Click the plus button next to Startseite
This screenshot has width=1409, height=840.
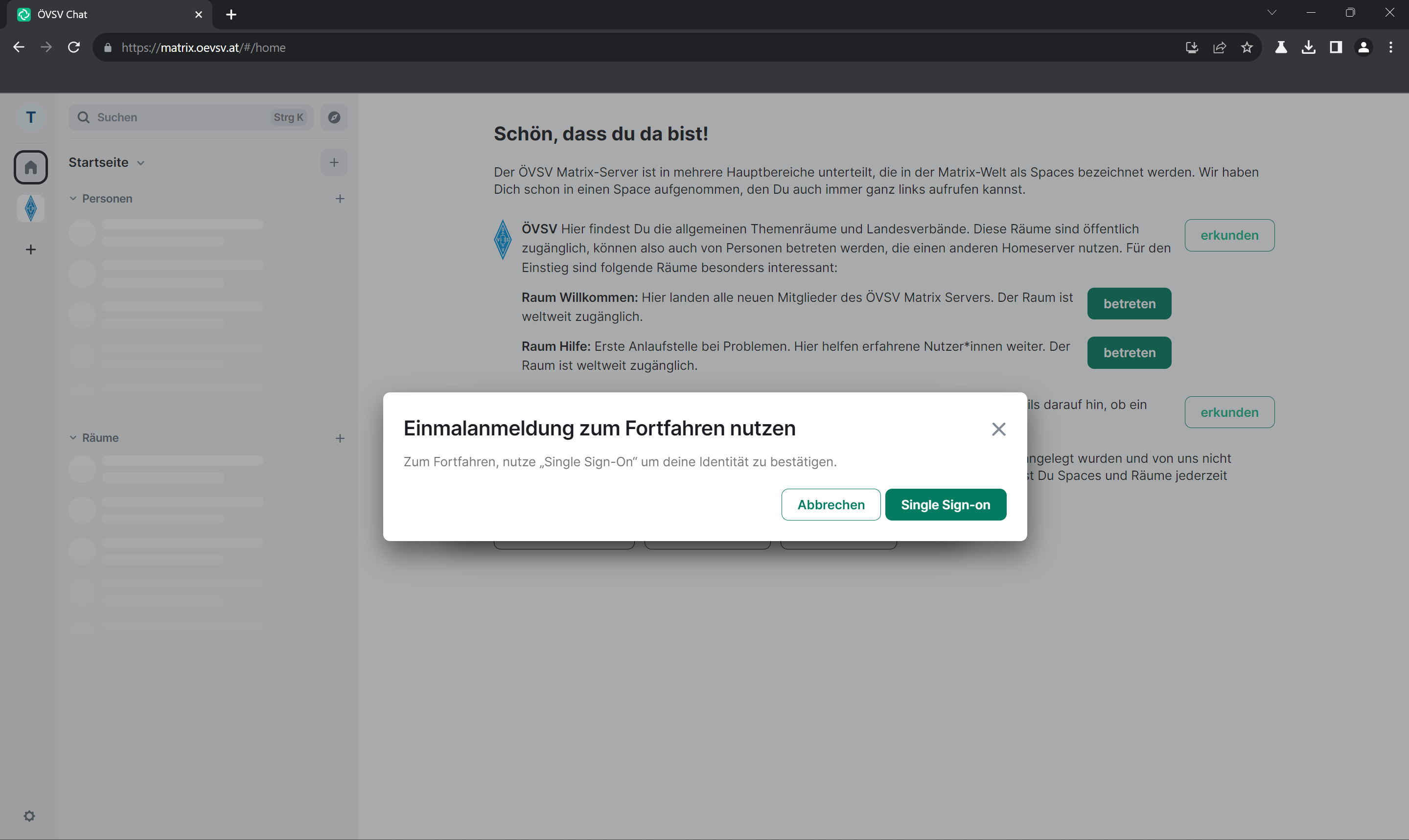click(334, 162)
